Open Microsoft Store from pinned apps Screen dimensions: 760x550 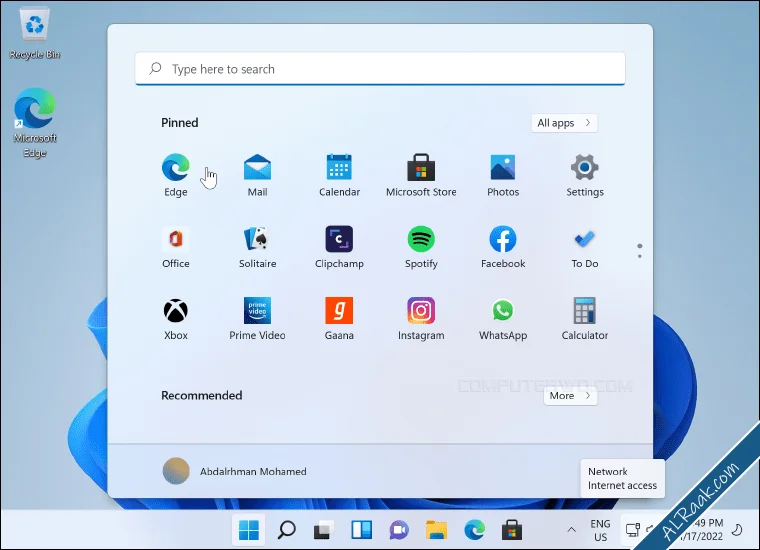[421, 175]
